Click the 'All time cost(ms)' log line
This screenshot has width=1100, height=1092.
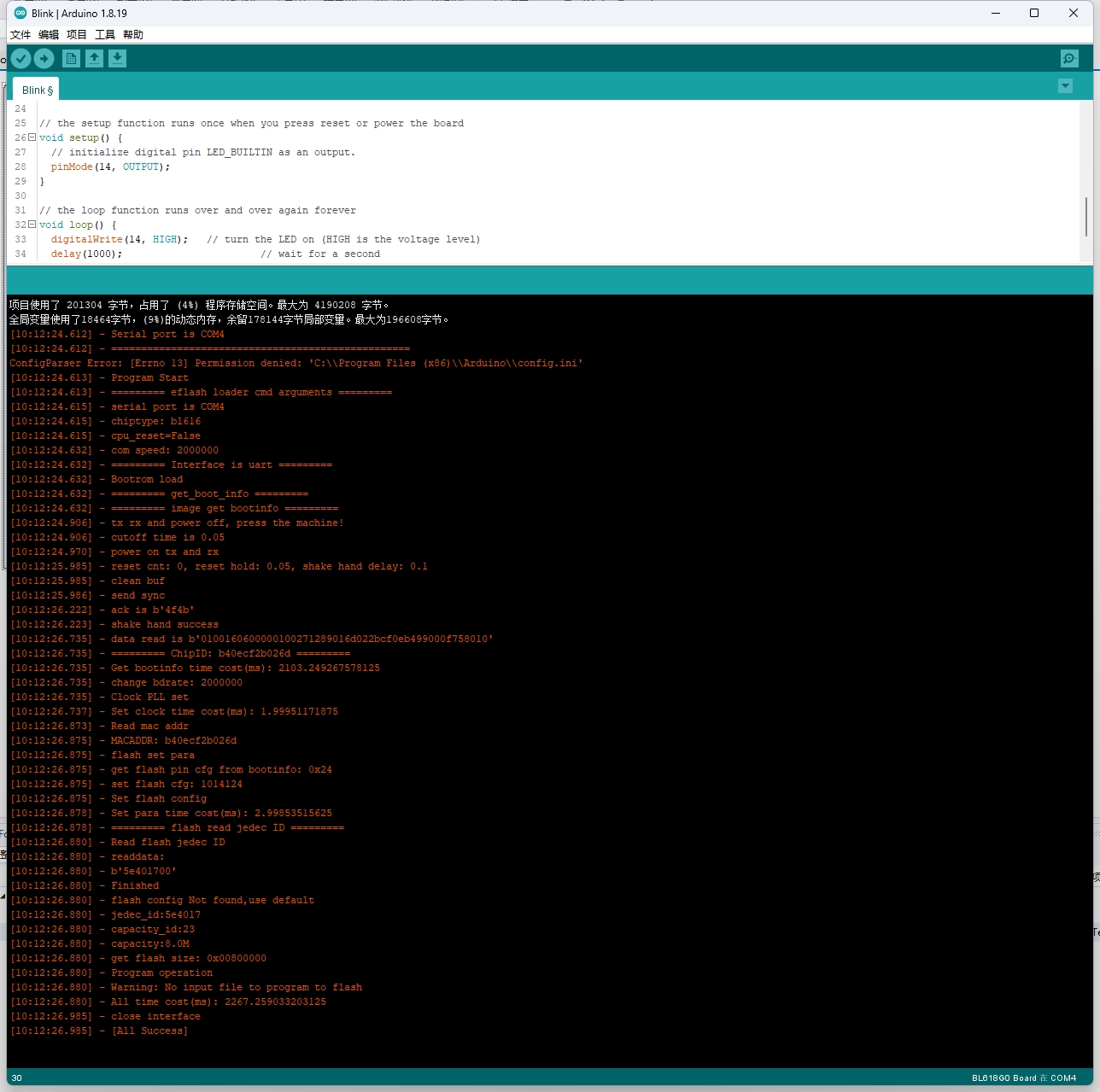[x=167, y=1001]
